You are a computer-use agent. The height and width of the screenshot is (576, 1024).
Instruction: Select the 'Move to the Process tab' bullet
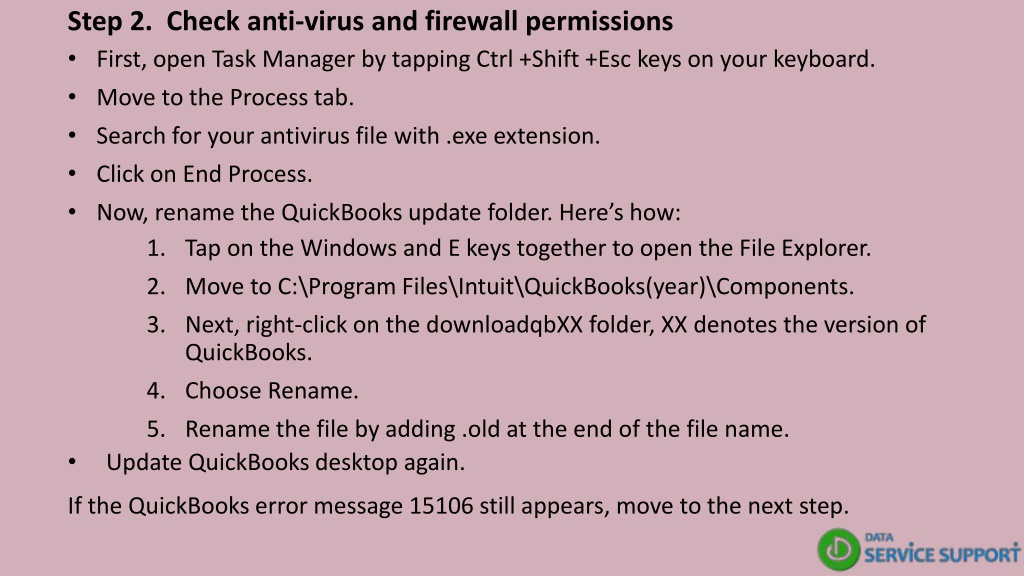tap(225, 97)
